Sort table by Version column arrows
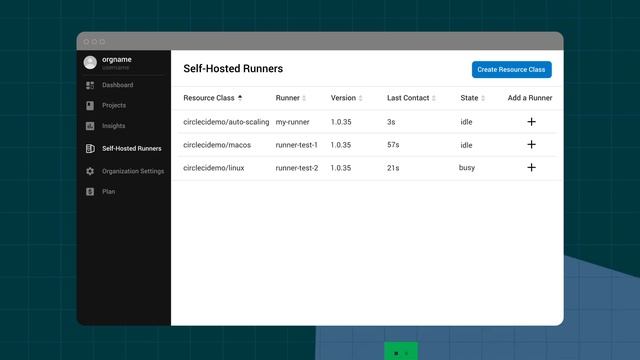This screenshot has width=640, height=360. [360, 98]
